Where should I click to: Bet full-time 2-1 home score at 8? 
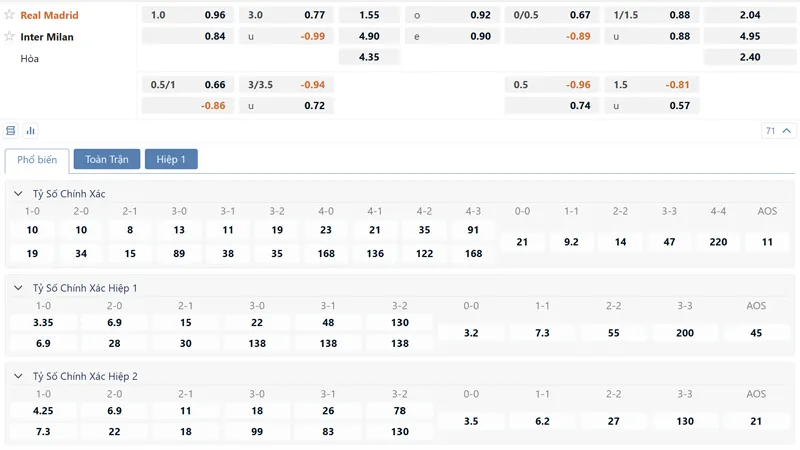point(130,230)
